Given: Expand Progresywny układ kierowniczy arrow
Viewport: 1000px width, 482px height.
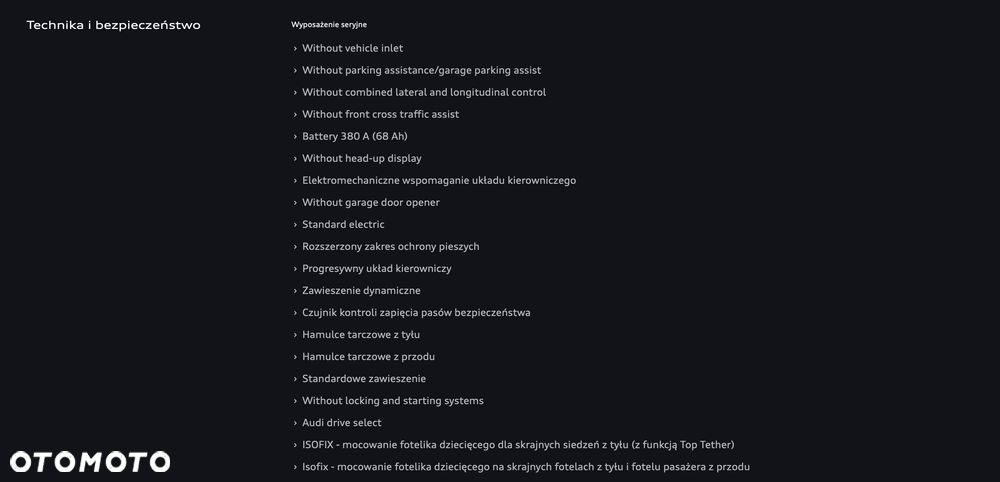Looking at the screenshot, I should [295, 268].
